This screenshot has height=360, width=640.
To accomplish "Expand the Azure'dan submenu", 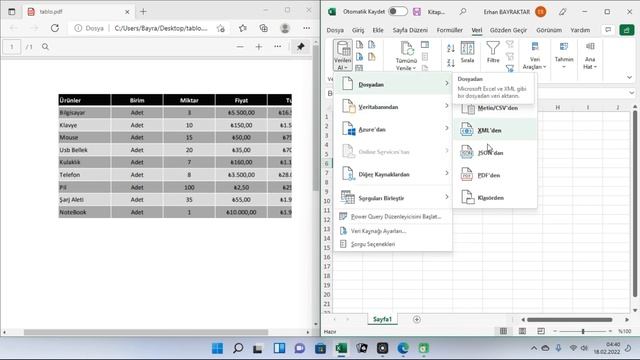I will (393, 129).
